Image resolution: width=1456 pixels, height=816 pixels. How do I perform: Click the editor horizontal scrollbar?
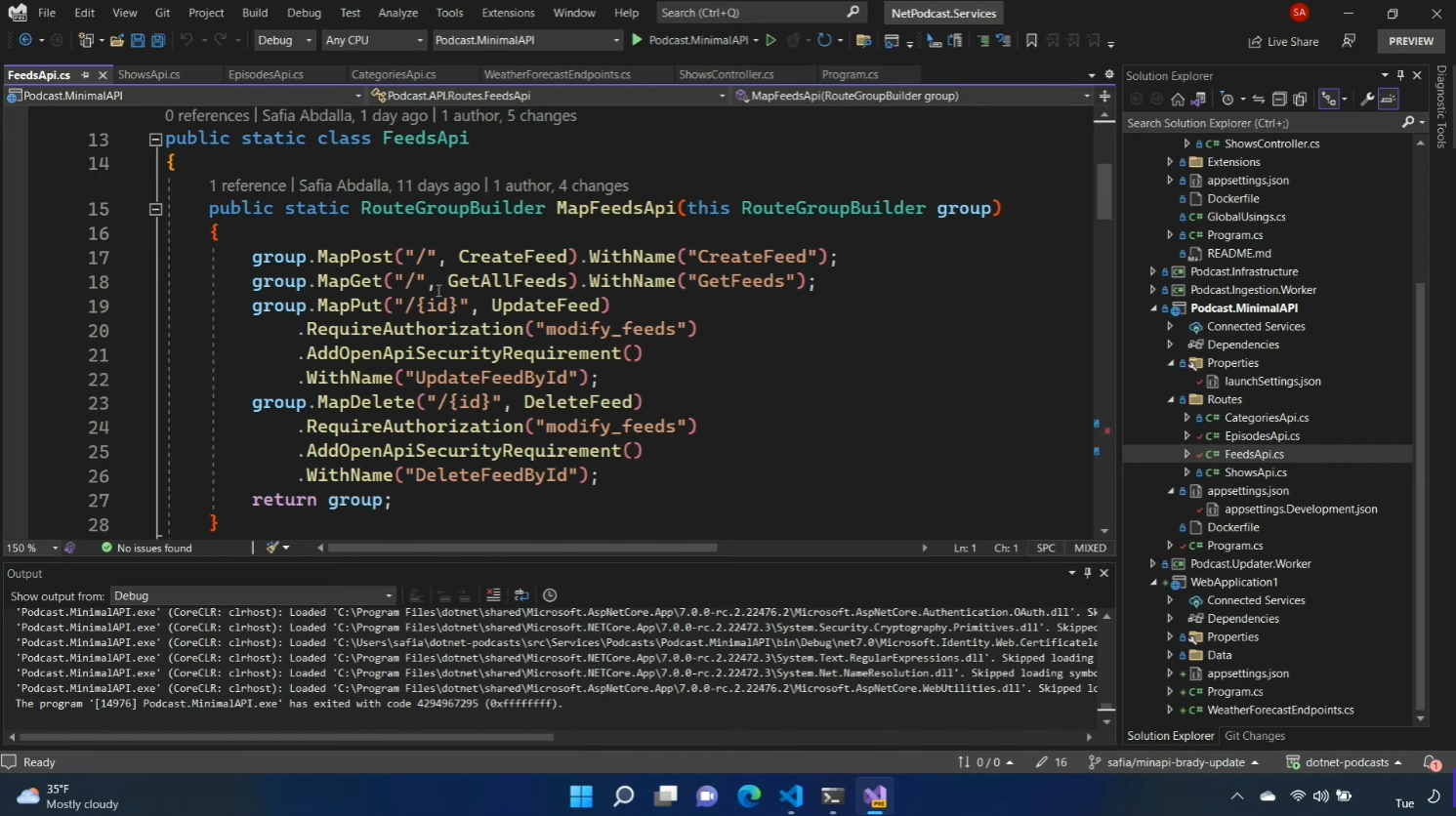point(522,548)
